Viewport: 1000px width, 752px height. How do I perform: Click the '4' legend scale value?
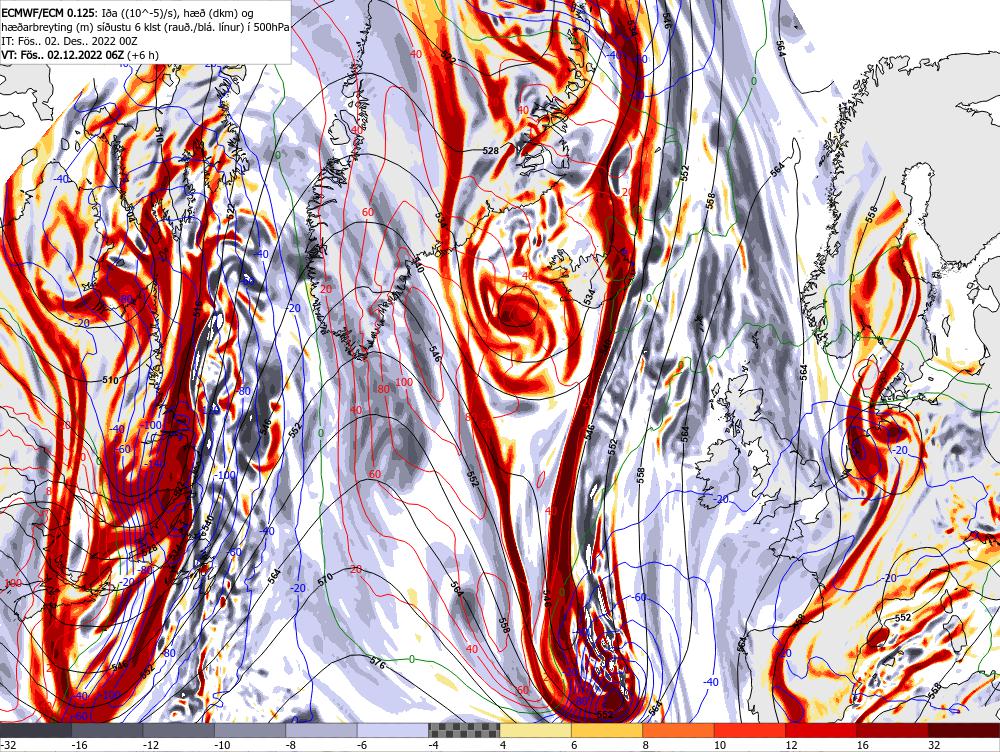pos(503,745)
